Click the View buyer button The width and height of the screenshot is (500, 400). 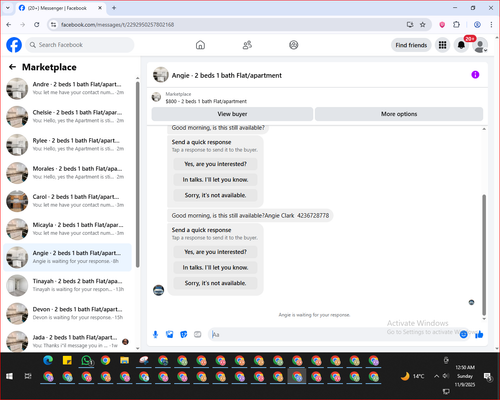tap(232, 114)
